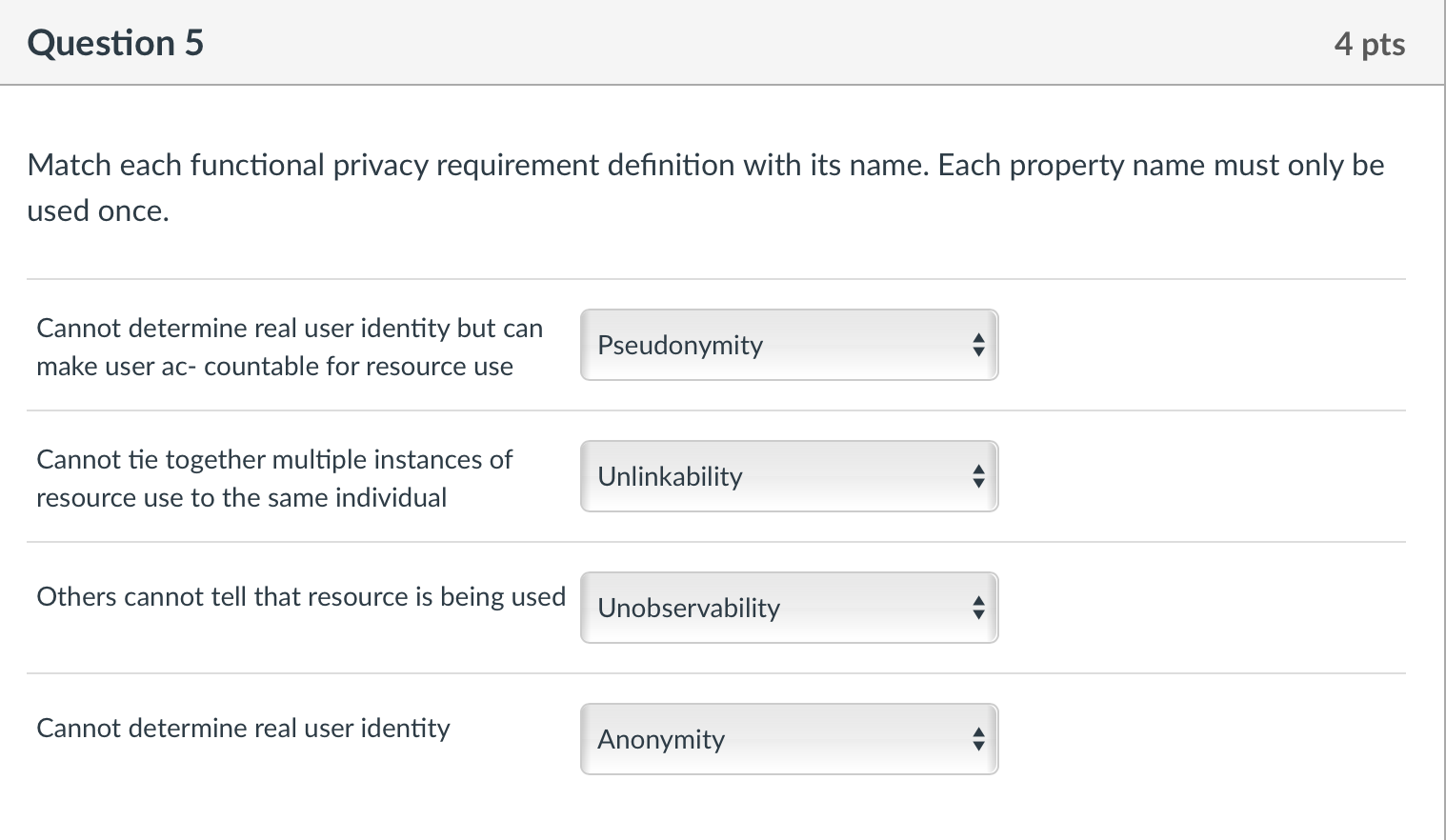Click the phrase "Each property name must only be"
The width and height of the screenshot is (1446, 840).
click(x=1160, y=166)
